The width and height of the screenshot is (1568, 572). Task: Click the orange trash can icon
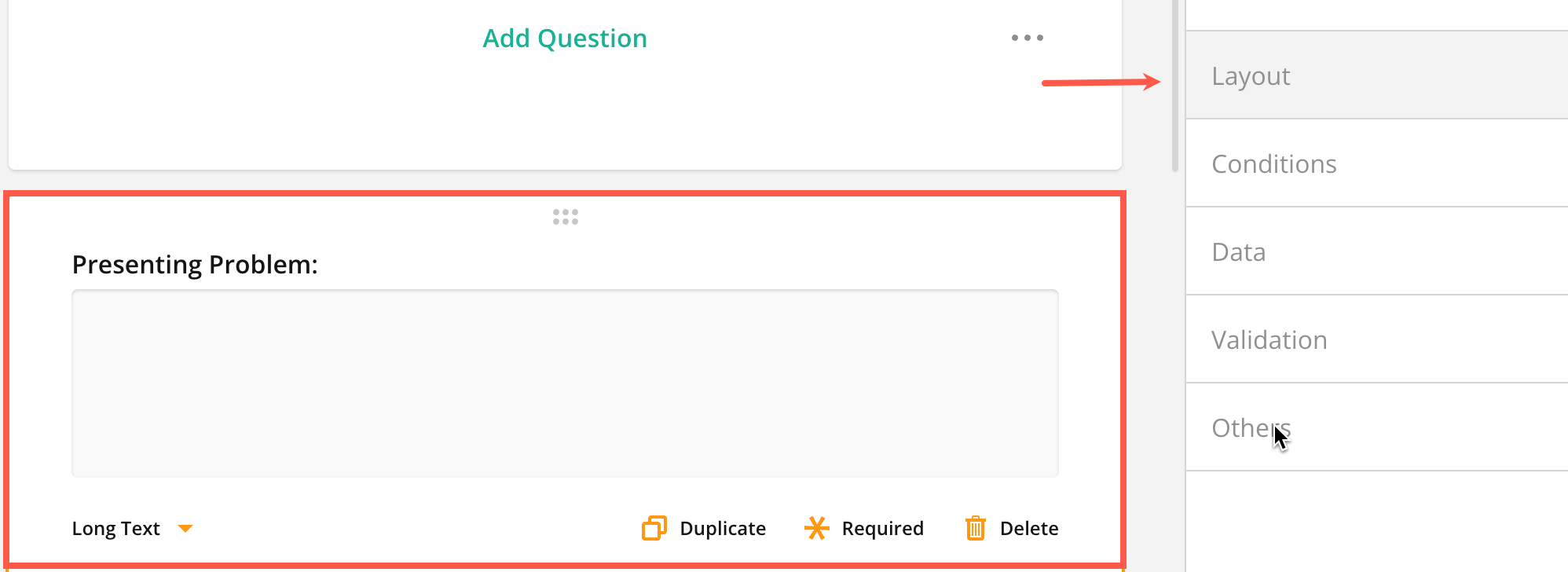[975, 528]
